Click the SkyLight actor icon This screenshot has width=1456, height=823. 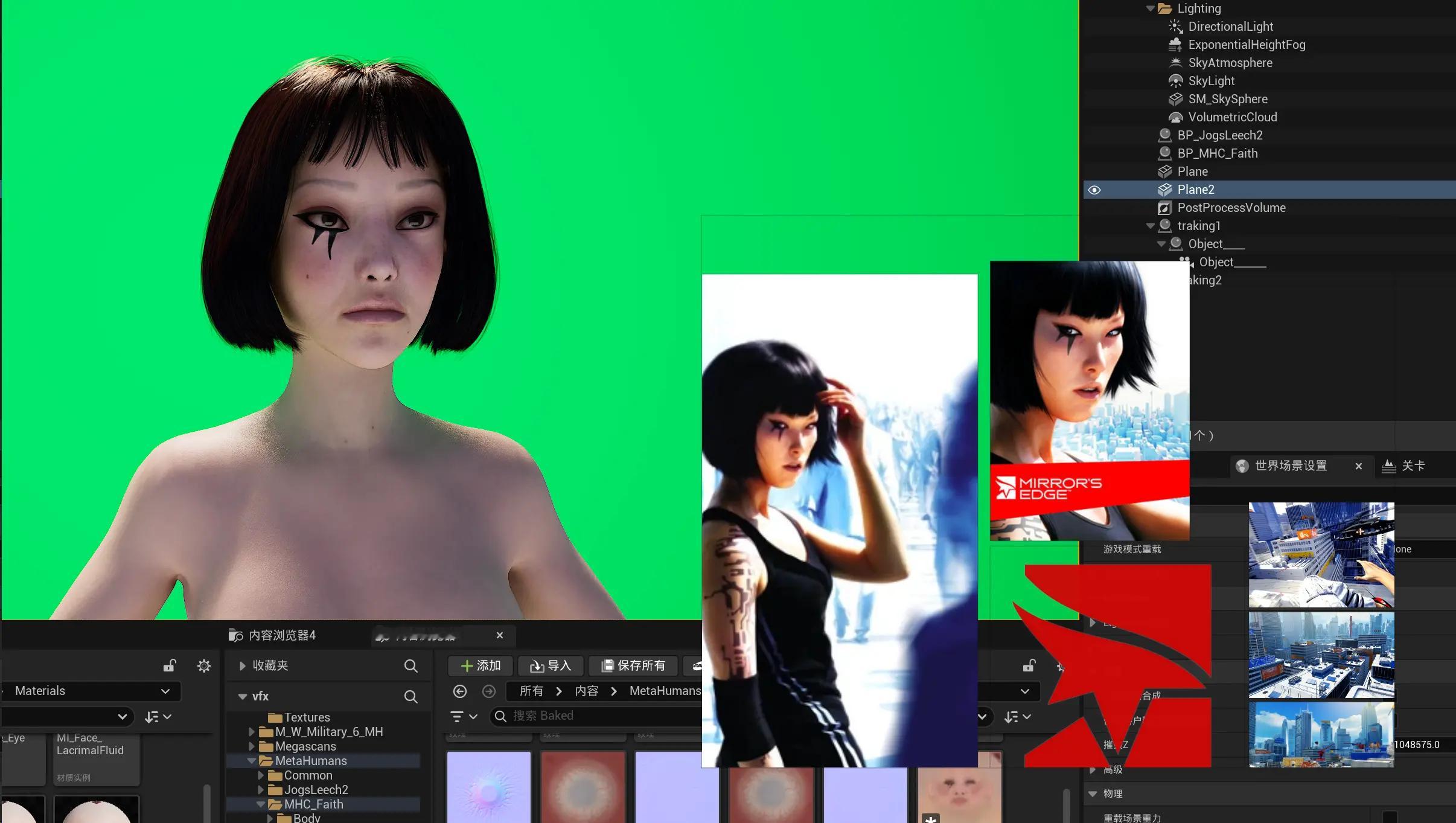[x=1175, y=81]
